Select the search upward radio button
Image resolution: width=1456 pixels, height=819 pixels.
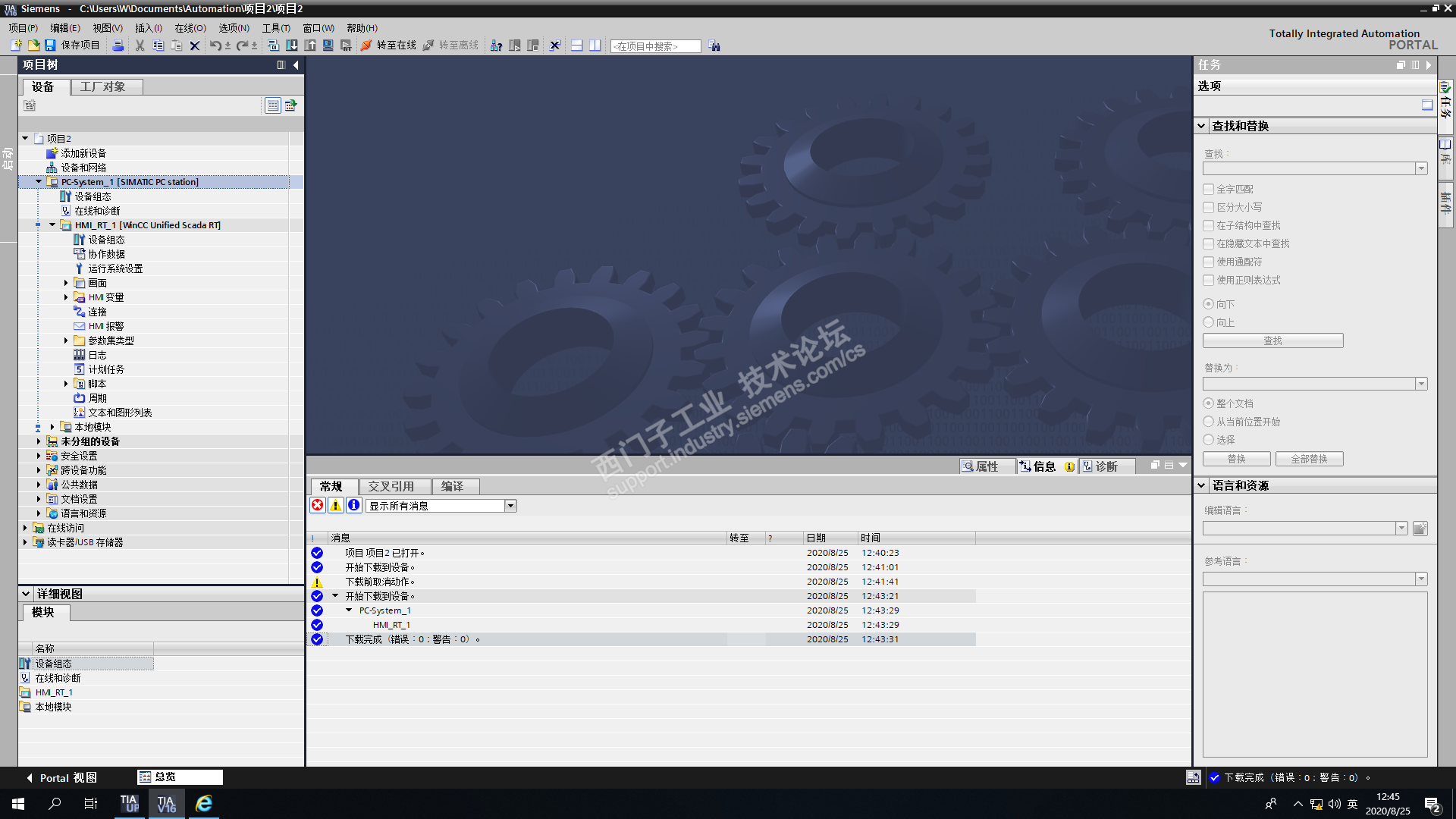click(1209, 322)
